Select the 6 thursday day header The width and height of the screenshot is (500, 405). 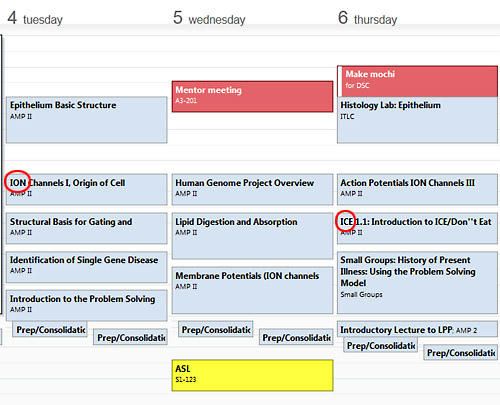point(367,18)
